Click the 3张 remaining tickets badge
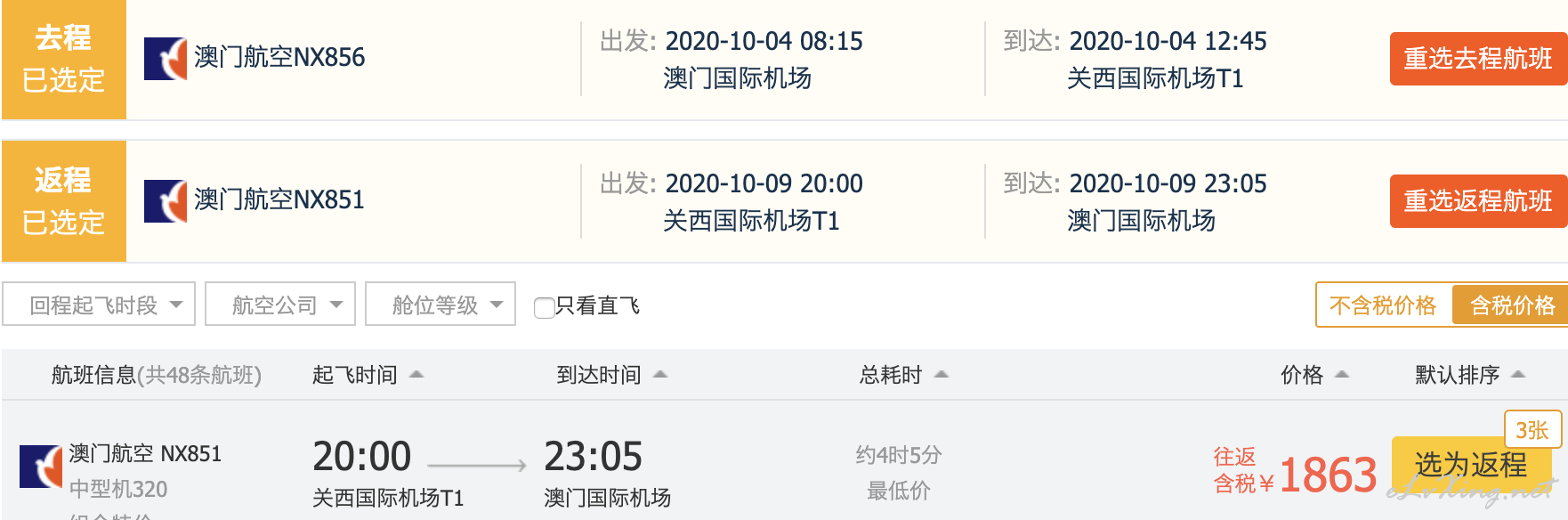The width and height of the screenshot is (1568, 520). click(x=1532, y=430)
